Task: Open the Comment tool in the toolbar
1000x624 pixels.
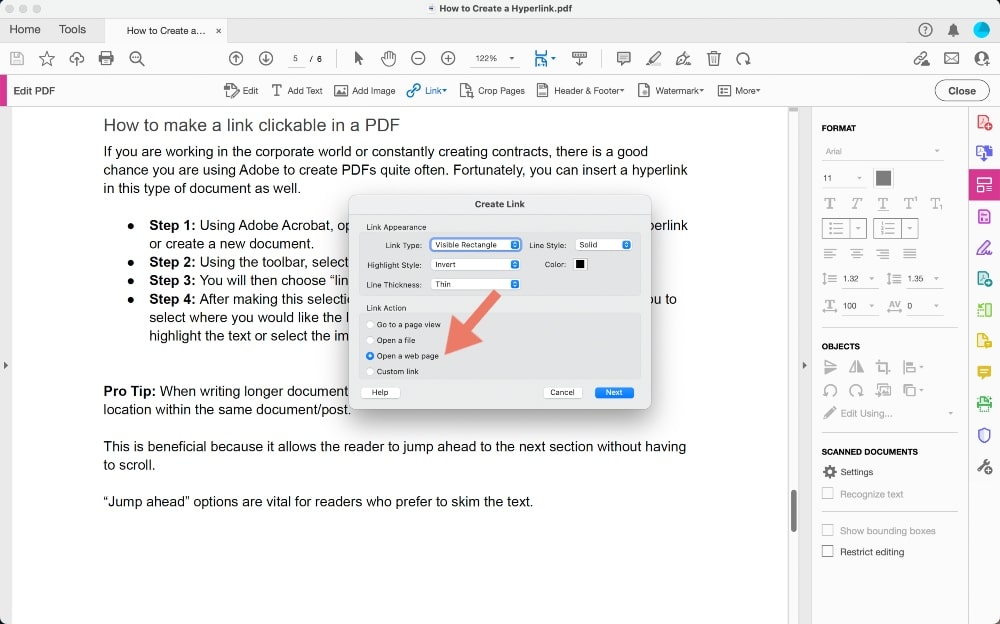Action: click(623, 58)
